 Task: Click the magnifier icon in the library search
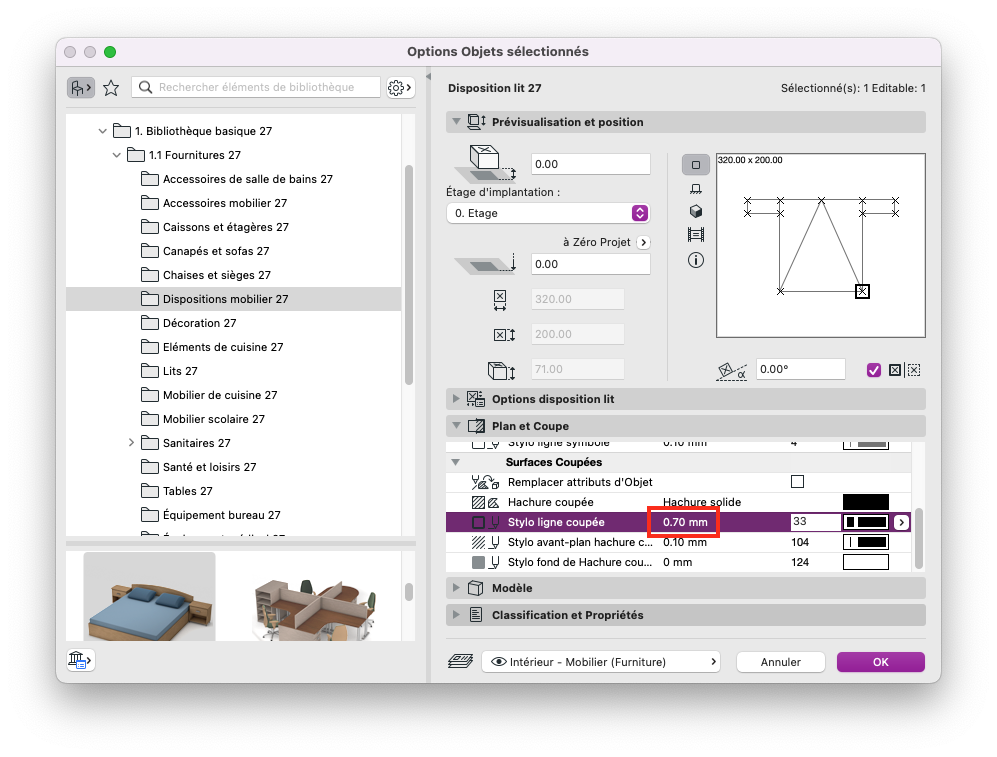tap(146, 87)
